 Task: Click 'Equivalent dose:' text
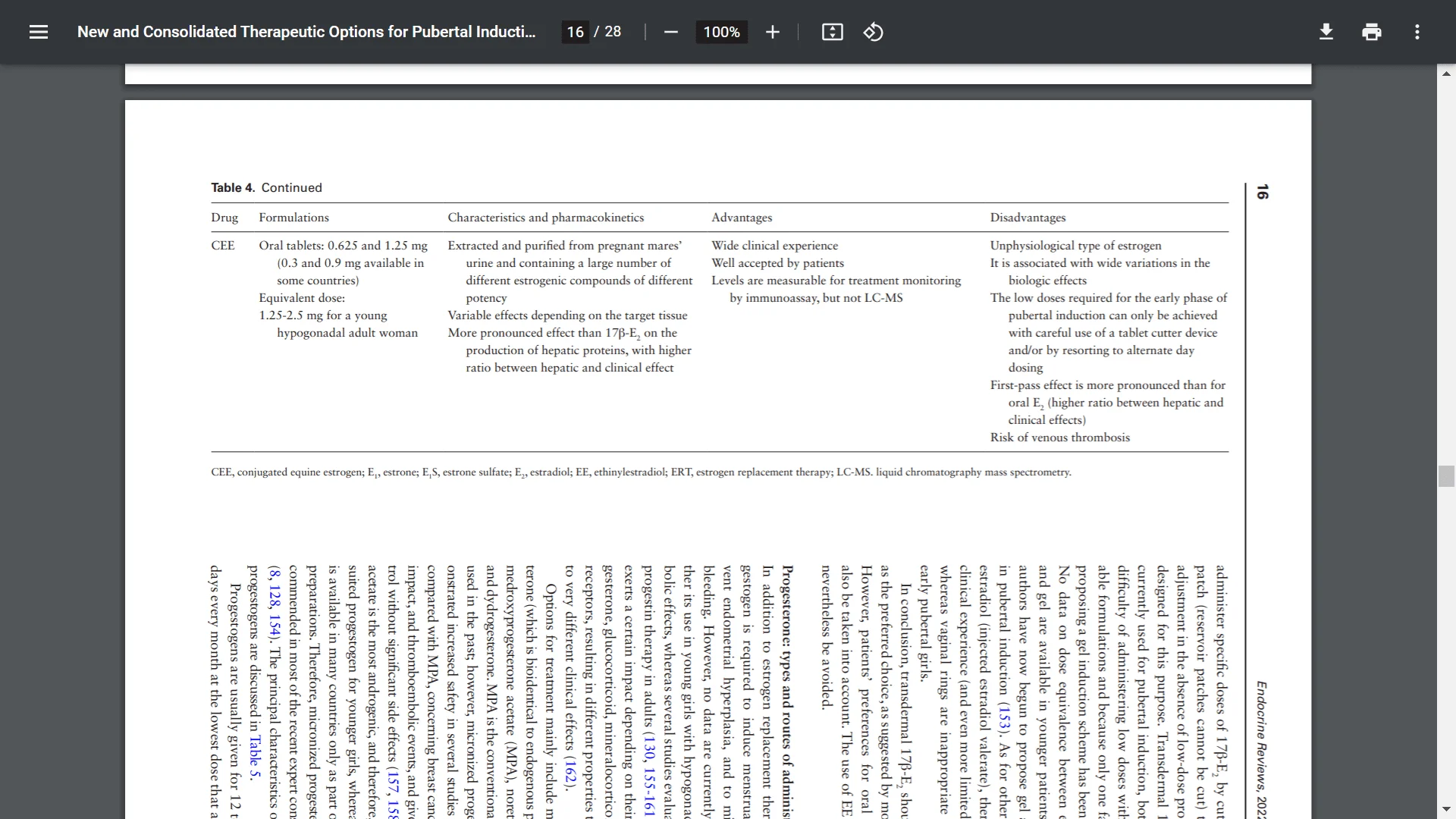click(x=302, y=298)
